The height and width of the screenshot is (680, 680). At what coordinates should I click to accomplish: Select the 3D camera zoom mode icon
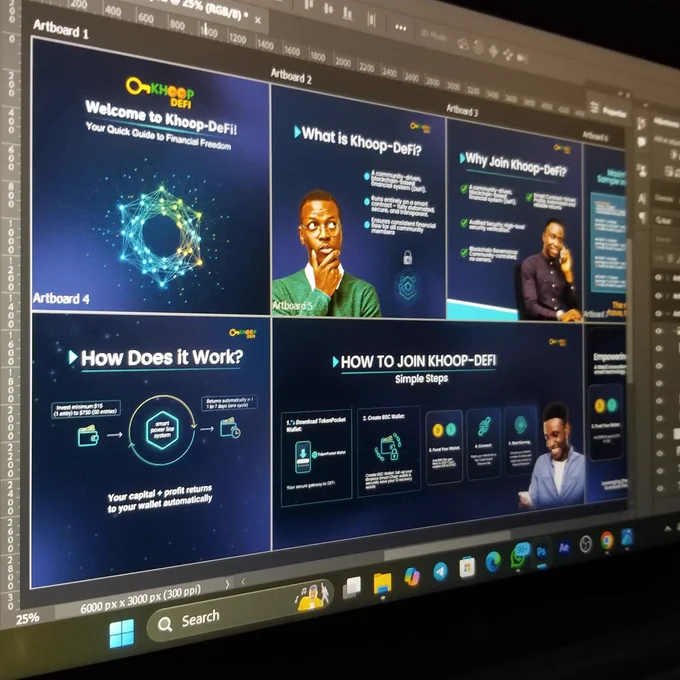[522, 57]
